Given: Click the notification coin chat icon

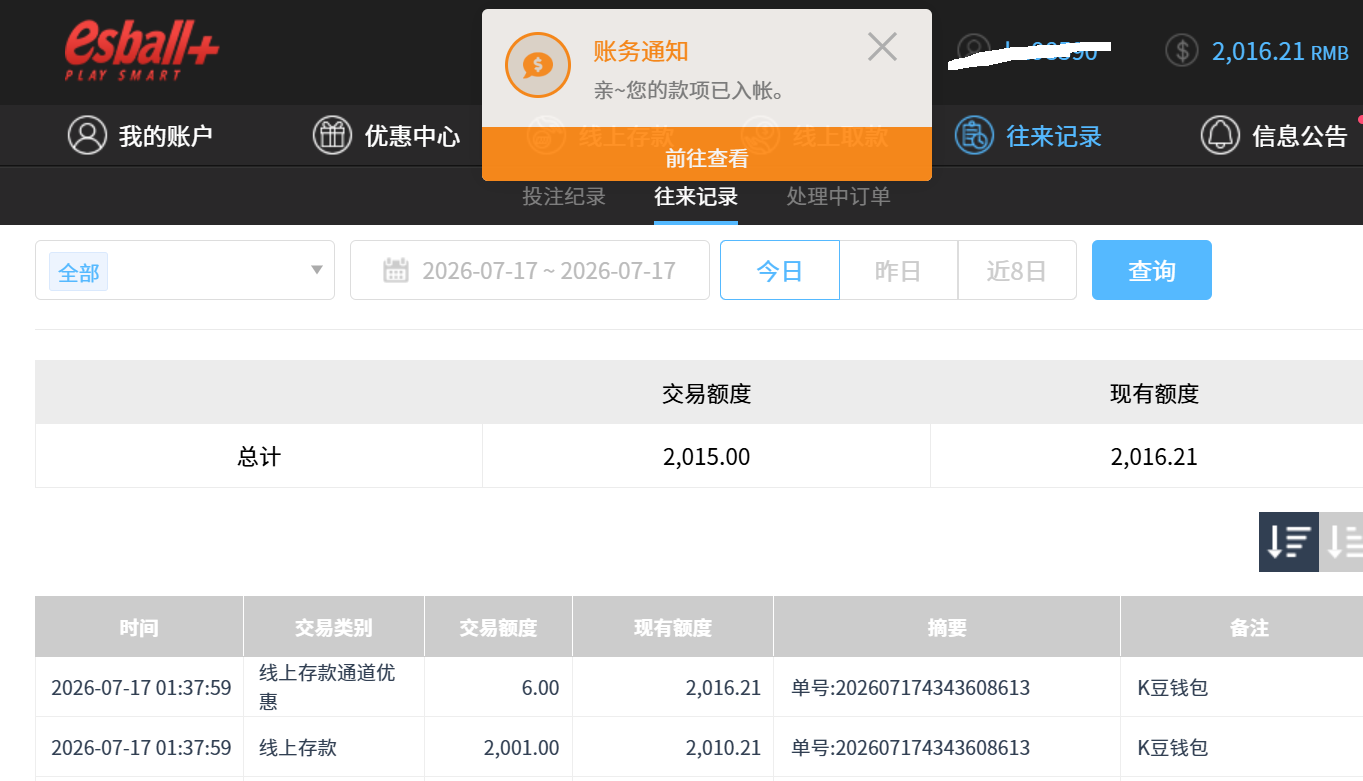Looking at the screenshot, I should coord(538,65).
